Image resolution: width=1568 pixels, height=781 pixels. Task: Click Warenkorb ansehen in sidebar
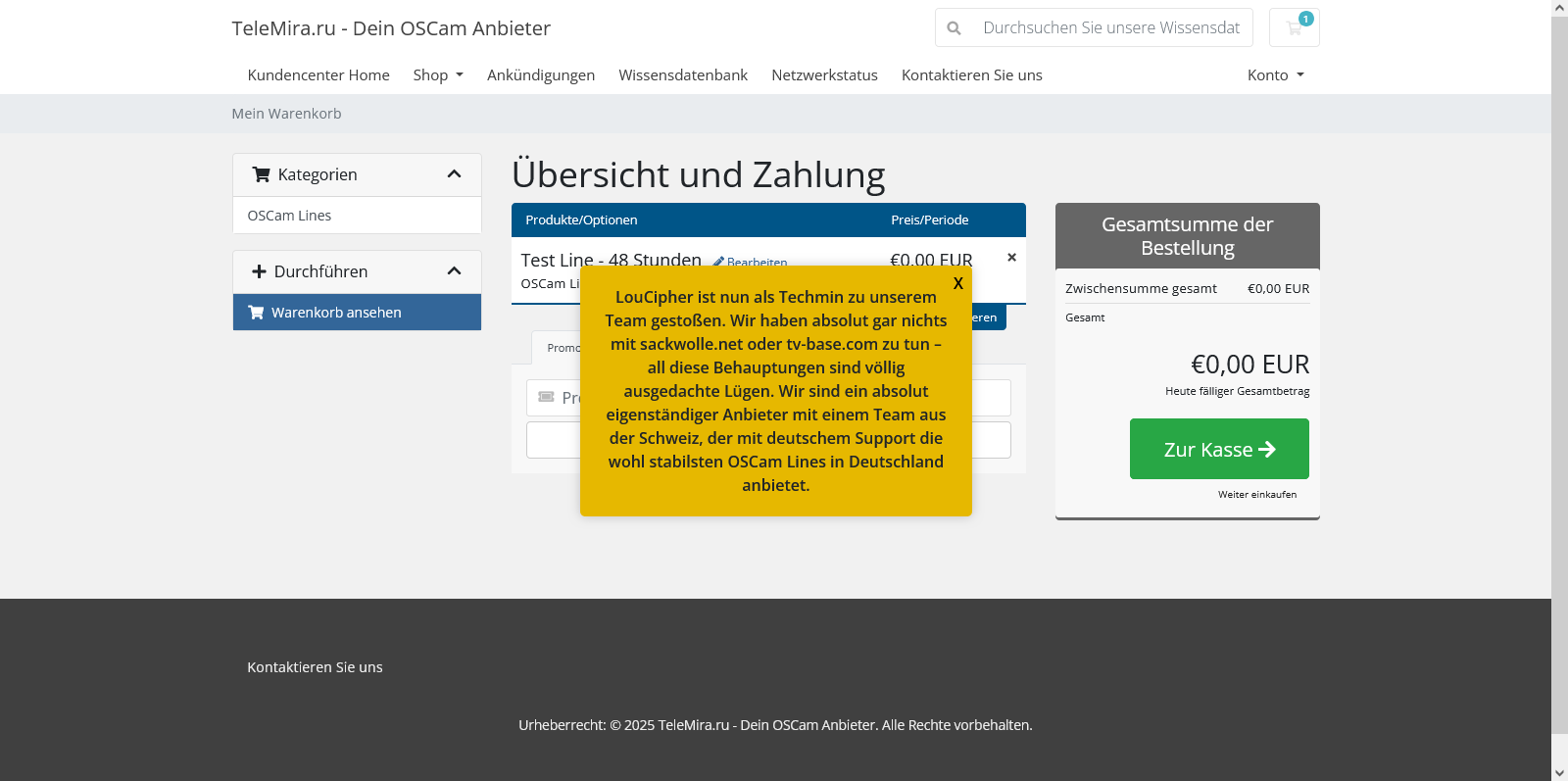335,313
